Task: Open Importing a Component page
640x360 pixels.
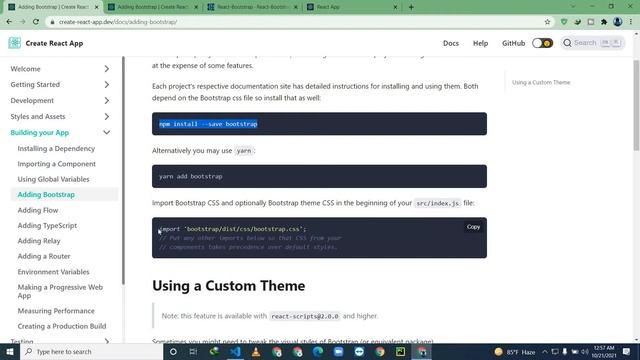Action: pos(57,164)
